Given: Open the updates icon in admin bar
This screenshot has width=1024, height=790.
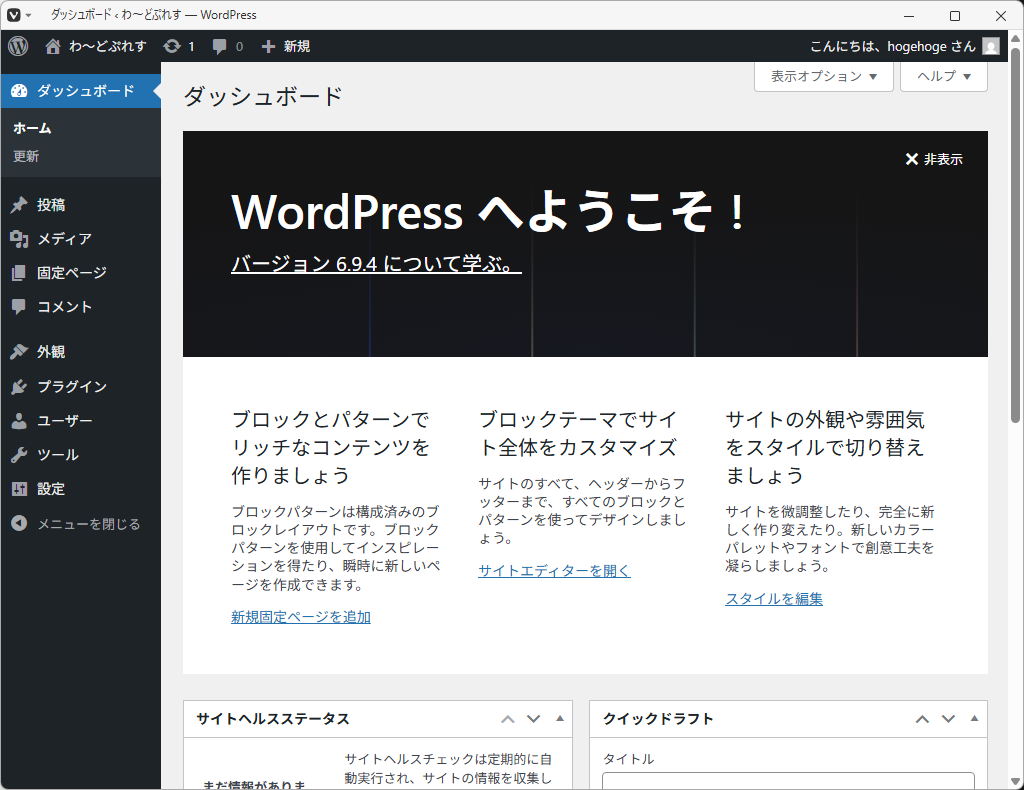Looking at the screenshot, I should click(x=172, y=46).
